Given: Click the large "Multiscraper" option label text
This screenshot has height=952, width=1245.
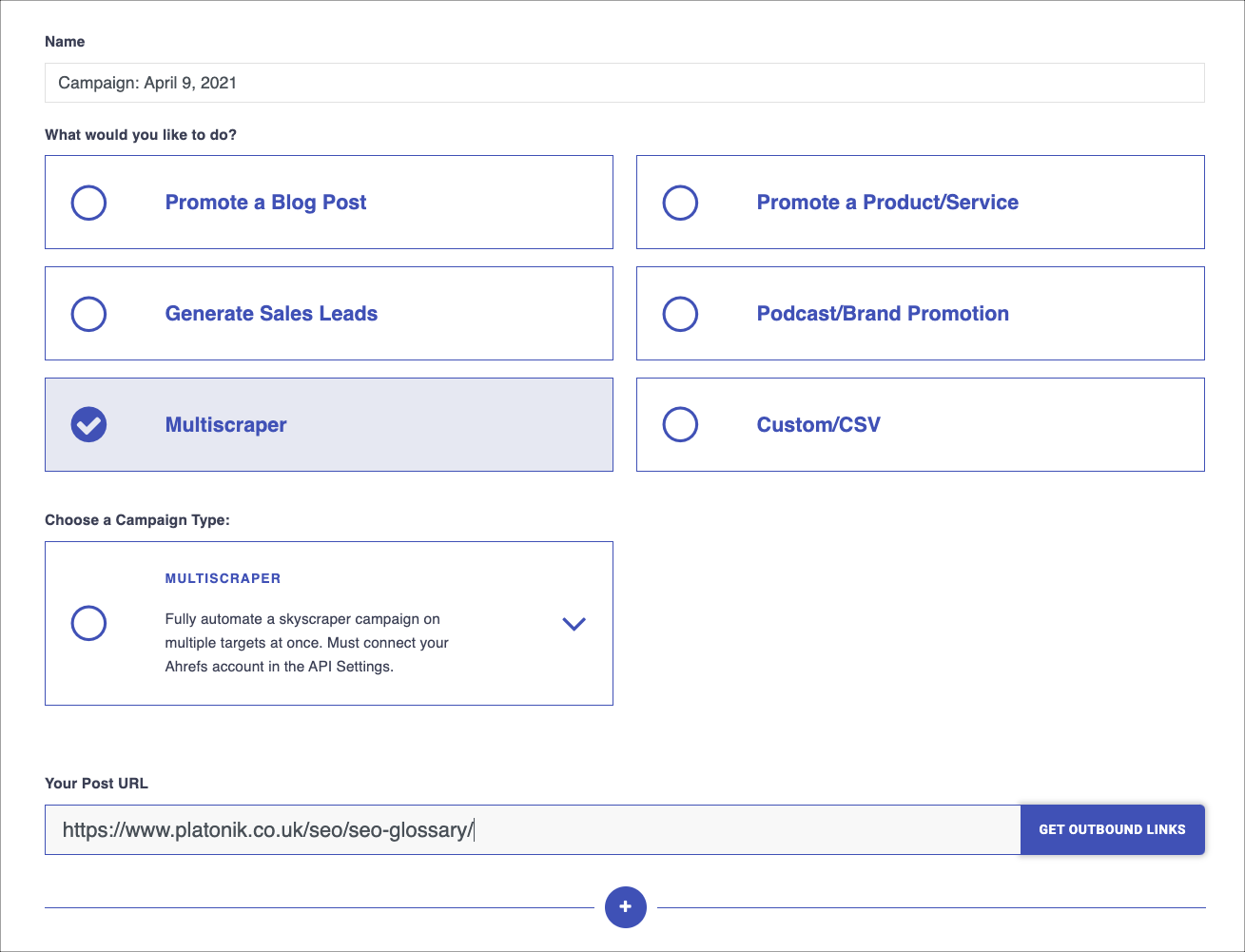Looking at the screenshot, I should 225,425.
